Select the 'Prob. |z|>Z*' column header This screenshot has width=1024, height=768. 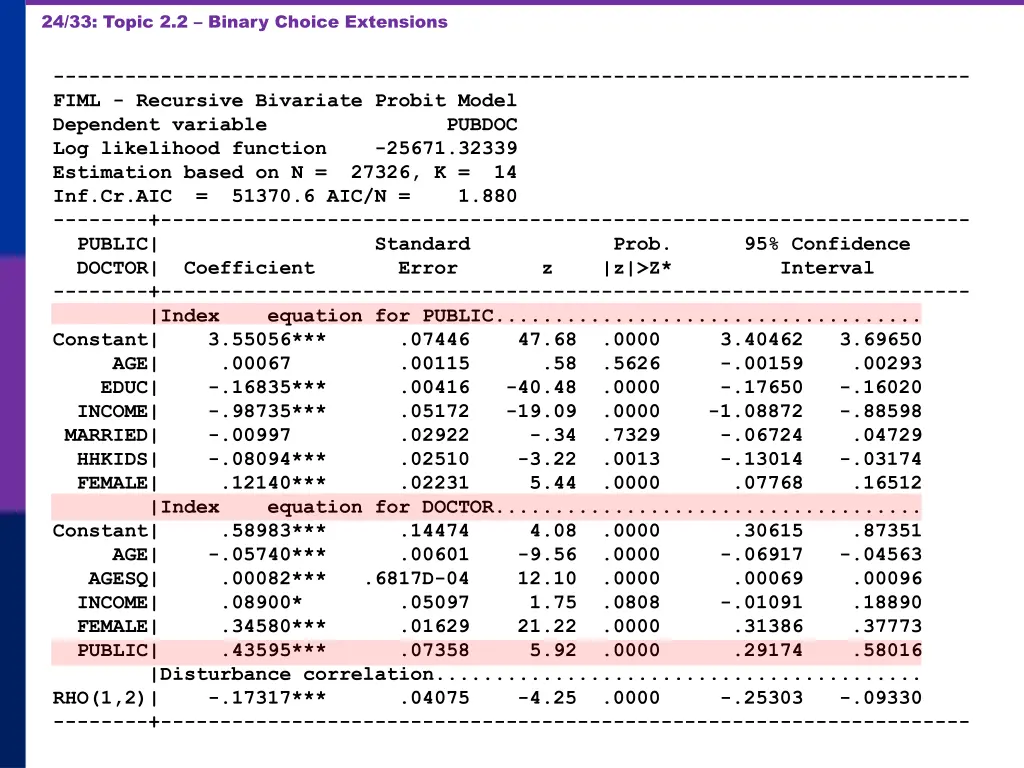click(638, 256)
